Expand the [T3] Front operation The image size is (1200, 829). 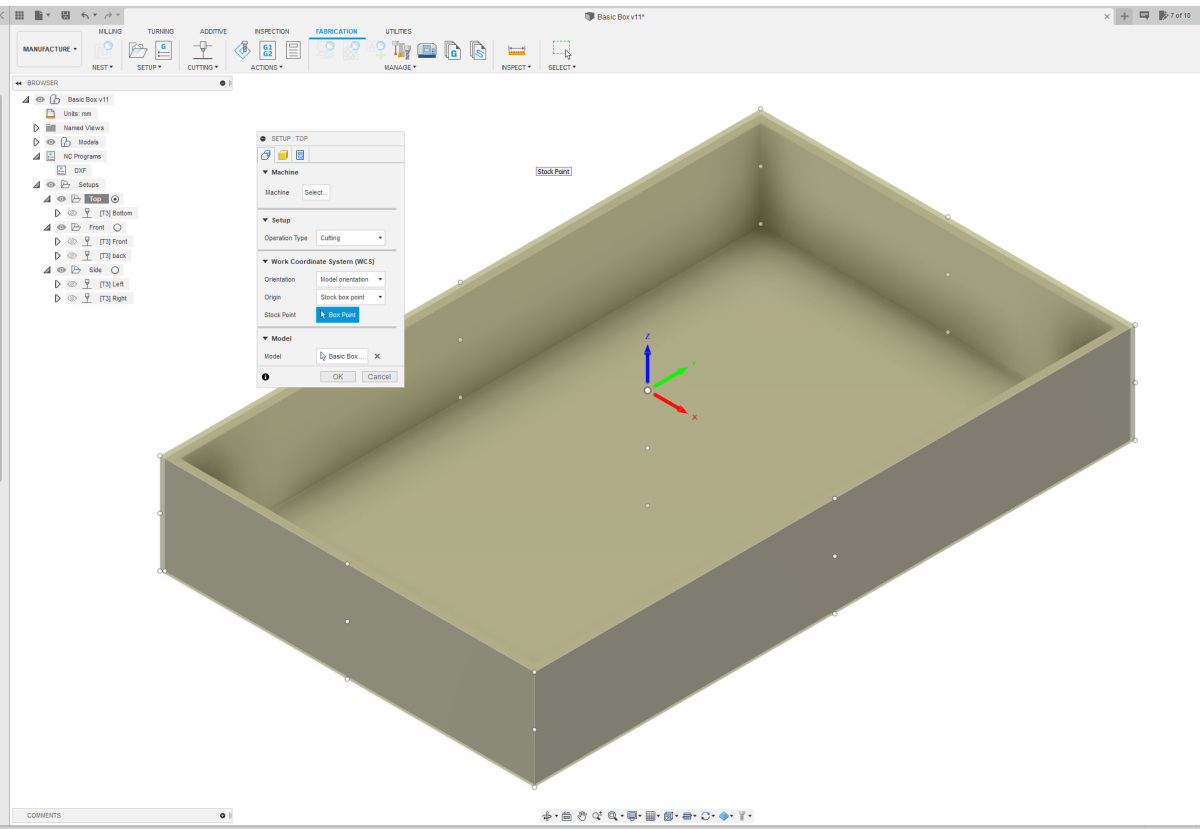pos(58,241)
